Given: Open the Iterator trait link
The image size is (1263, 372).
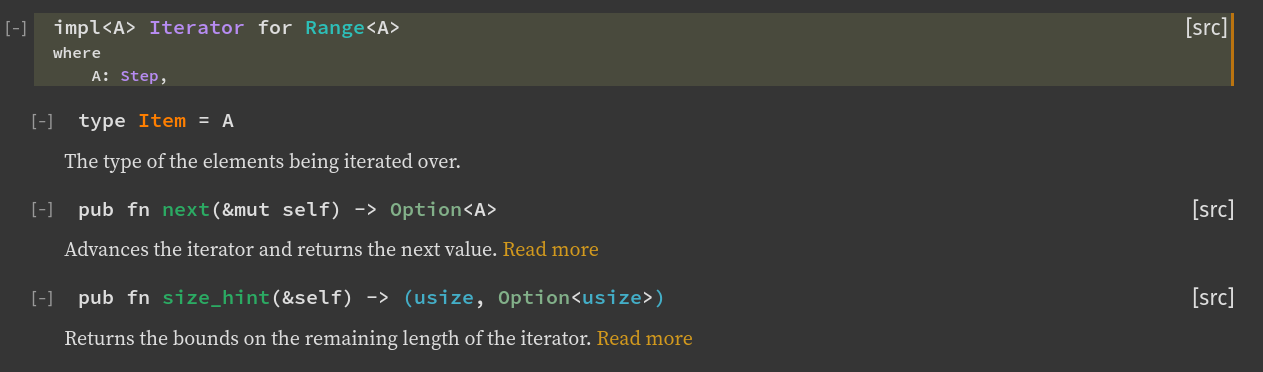Looking at the screenshot, I should 197,28.
